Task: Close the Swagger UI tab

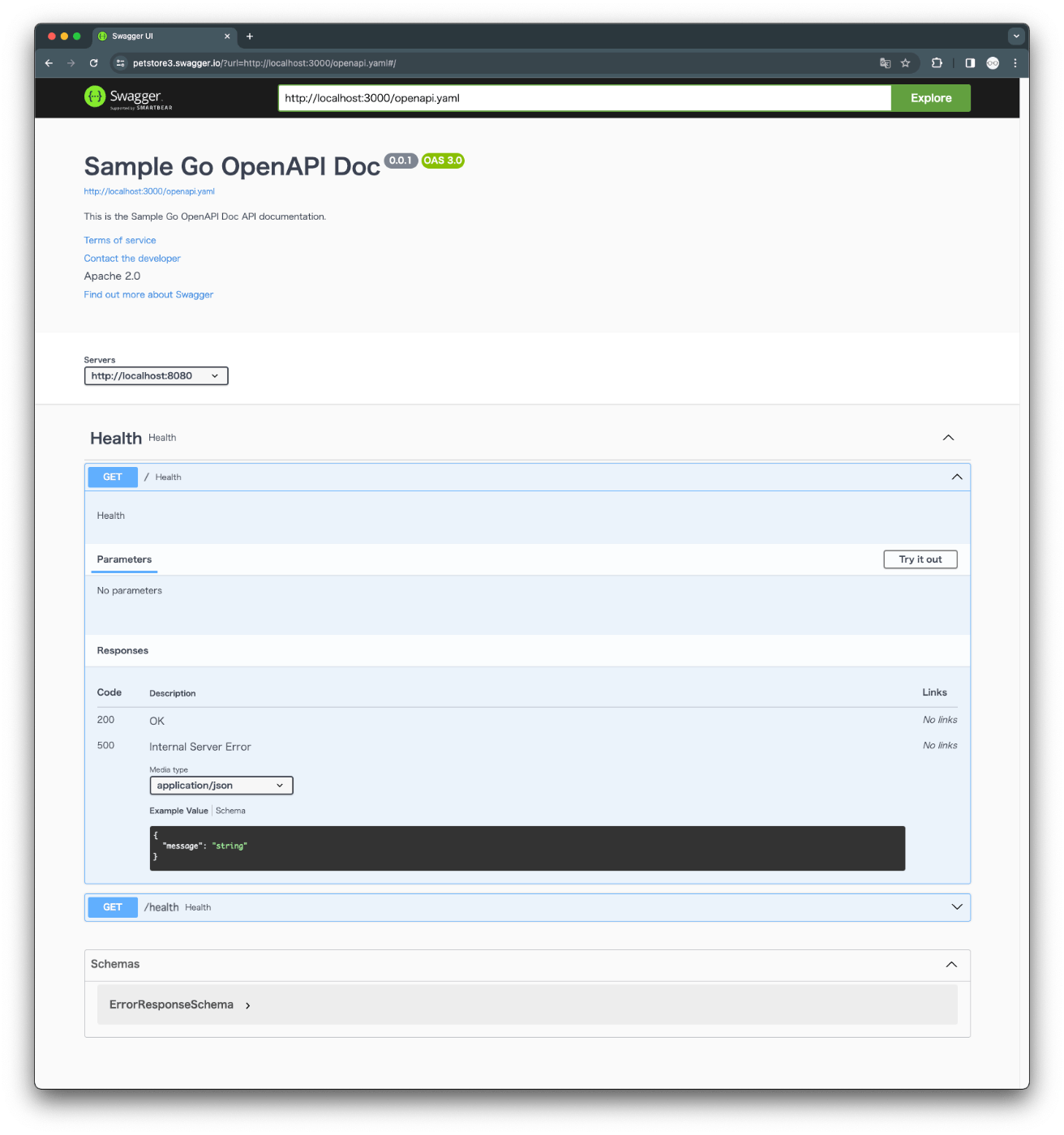Action: 227,36
